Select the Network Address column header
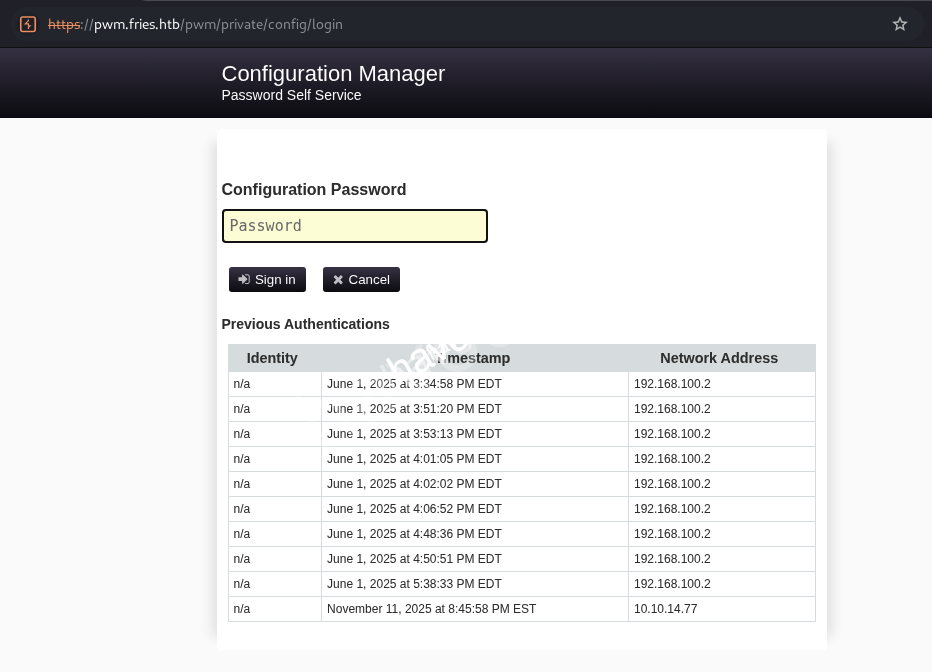This screenshot has width=932, height=672. [718, 358]
